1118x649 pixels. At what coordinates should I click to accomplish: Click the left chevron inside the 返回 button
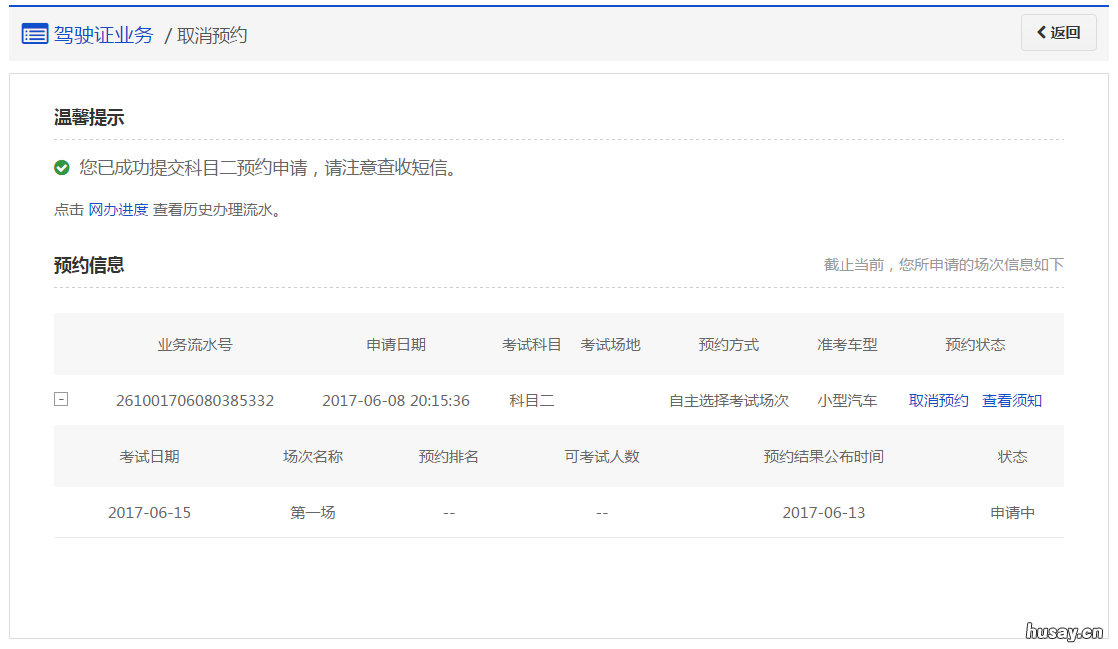[1043, 32]
